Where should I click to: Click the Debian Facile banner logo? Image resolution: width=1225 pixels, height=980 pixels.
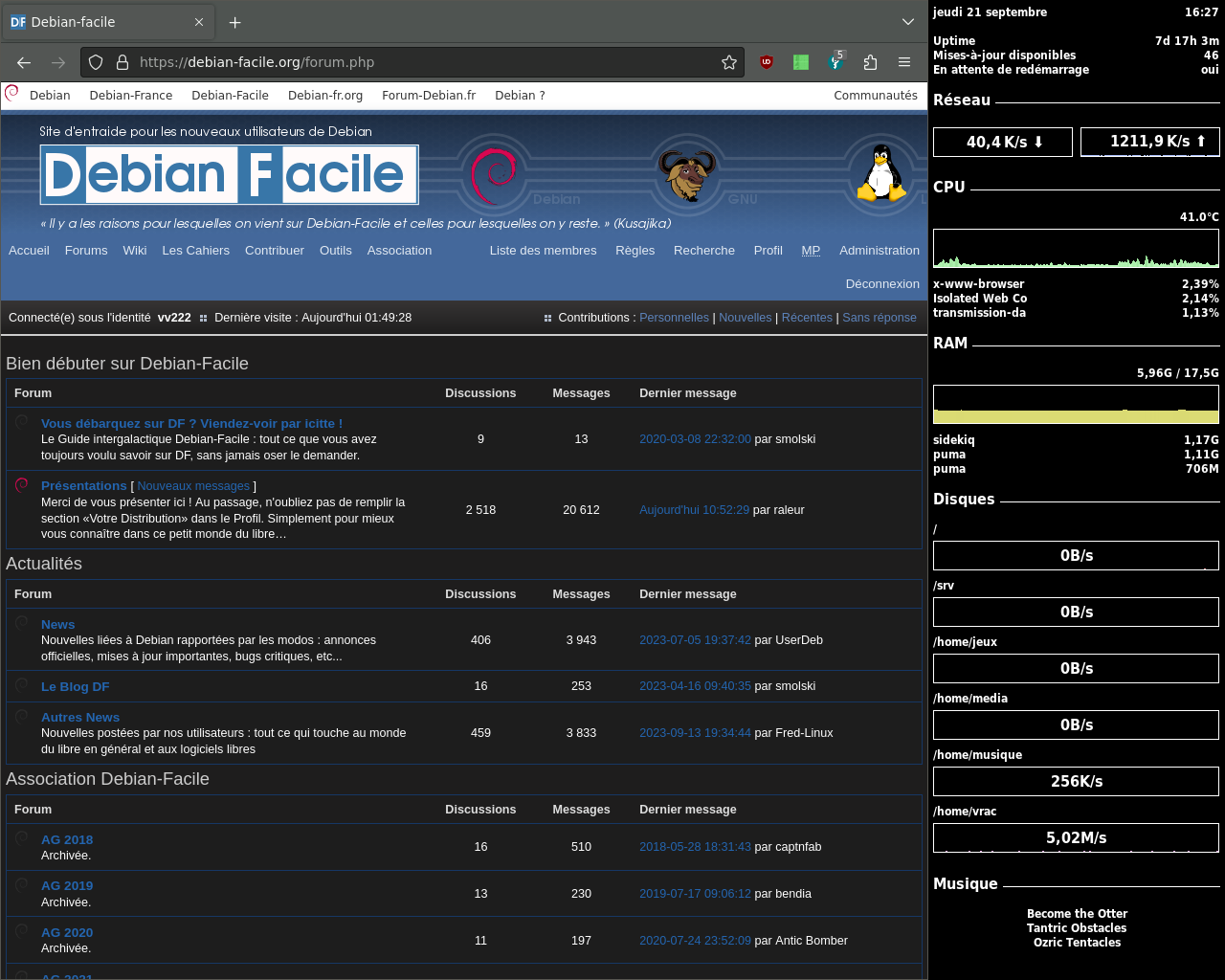click(229, 175)
